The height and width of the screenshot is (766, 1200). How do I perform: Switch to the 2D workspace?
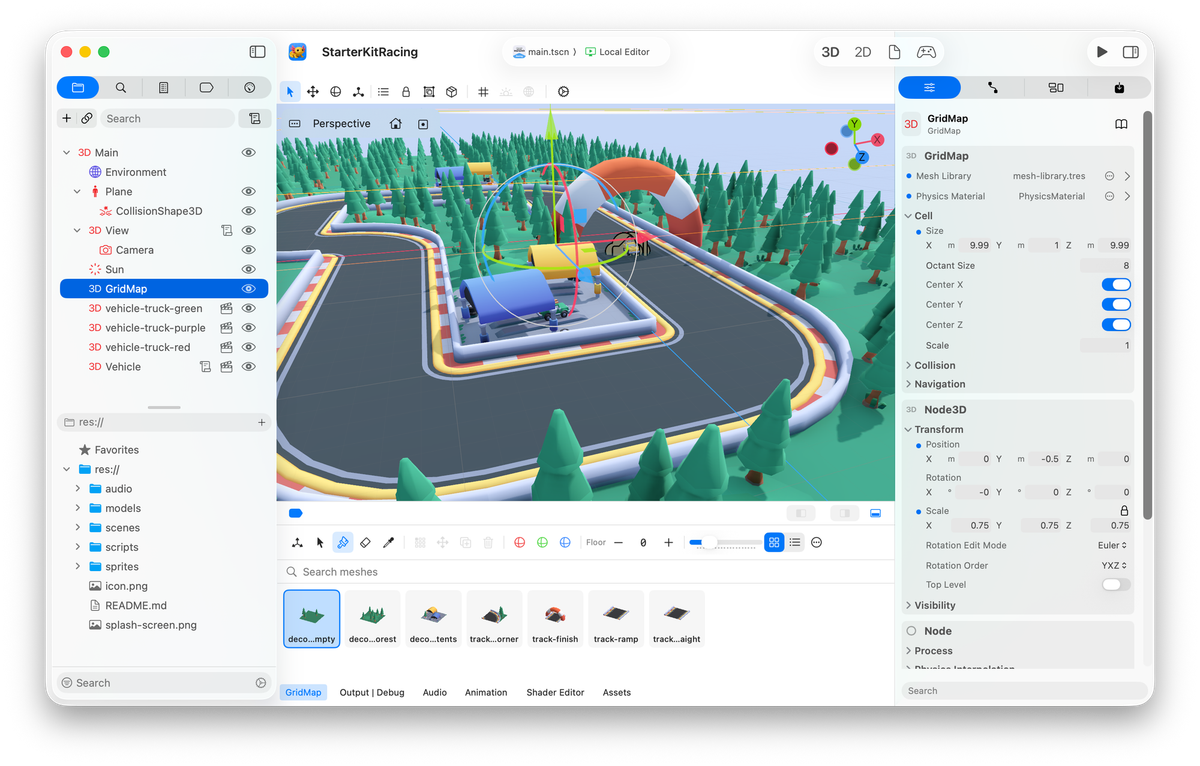pos(863,52)
